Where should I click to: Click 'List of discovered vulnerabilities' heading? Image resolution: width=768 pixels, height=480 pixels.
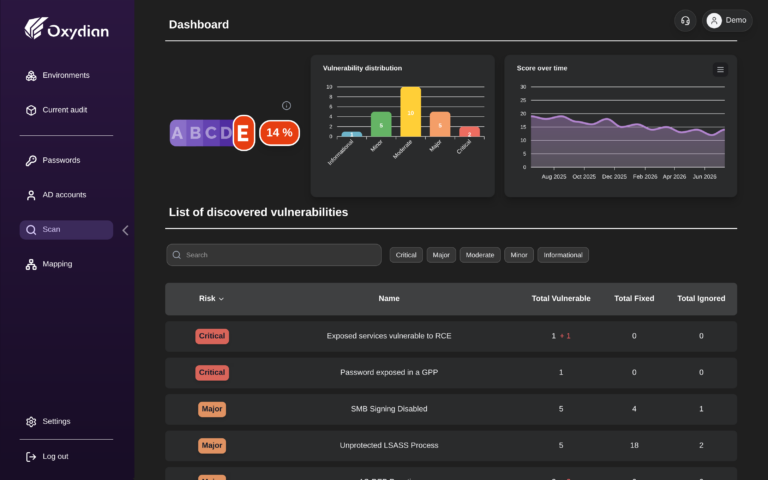tap(258, 212)
